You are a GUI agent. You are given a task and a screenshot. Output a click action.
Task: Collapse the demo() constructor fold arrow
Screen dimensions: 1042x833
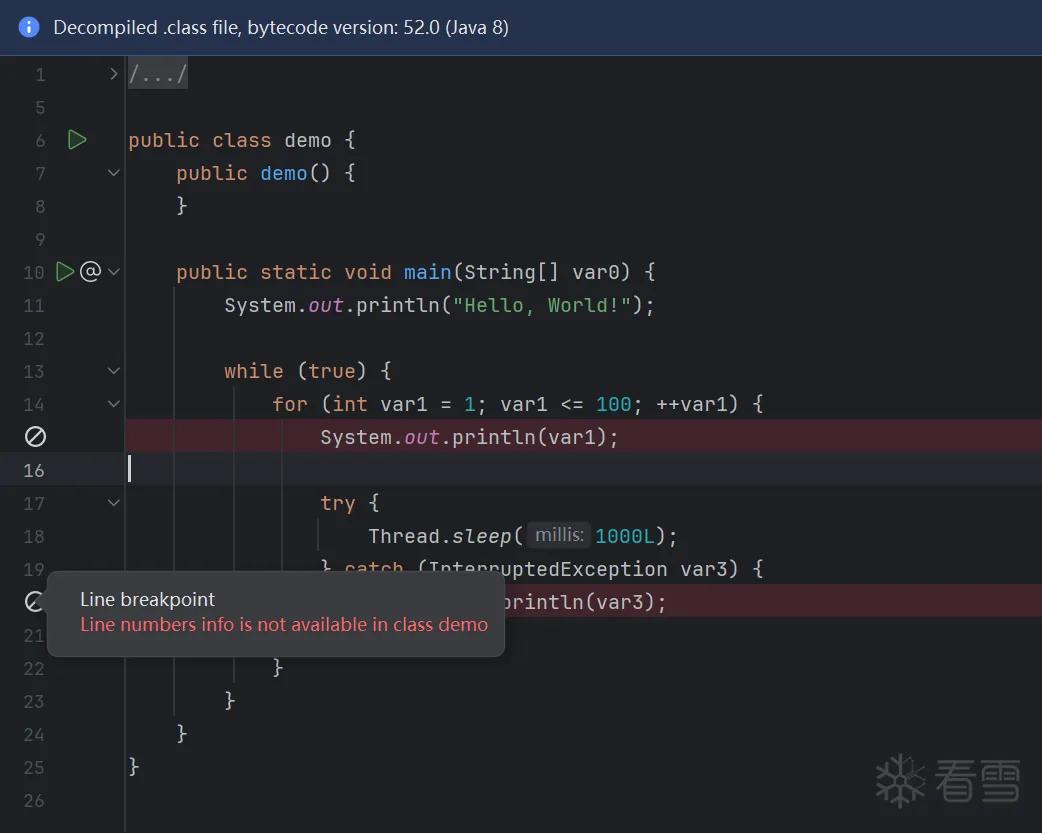click(114, 173)
